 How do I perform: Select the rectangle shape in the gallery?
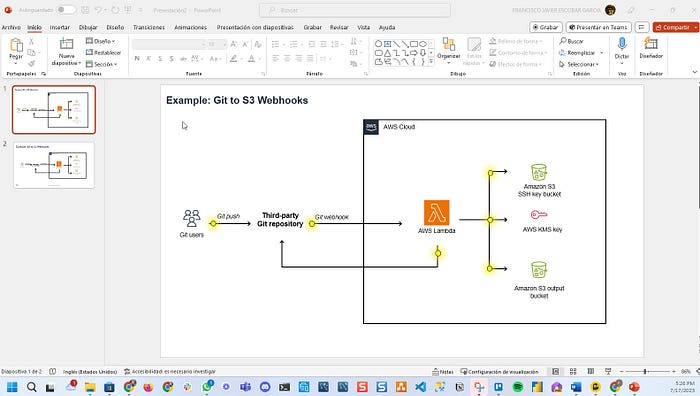pyautogui.click(x=414, y=44)
